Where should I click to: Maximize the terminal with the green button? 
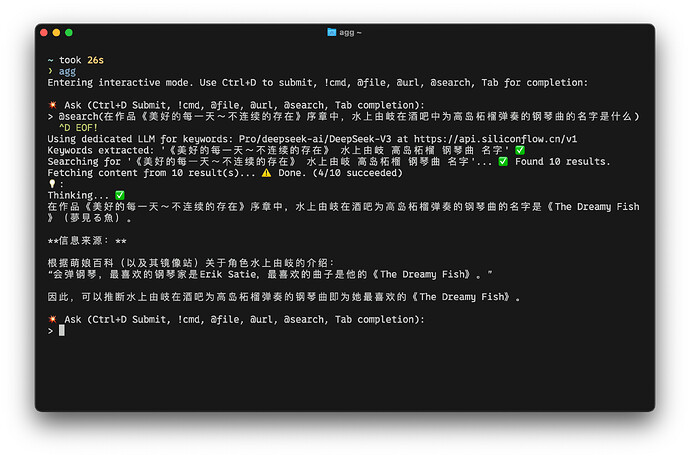click(x=69, y=33)
